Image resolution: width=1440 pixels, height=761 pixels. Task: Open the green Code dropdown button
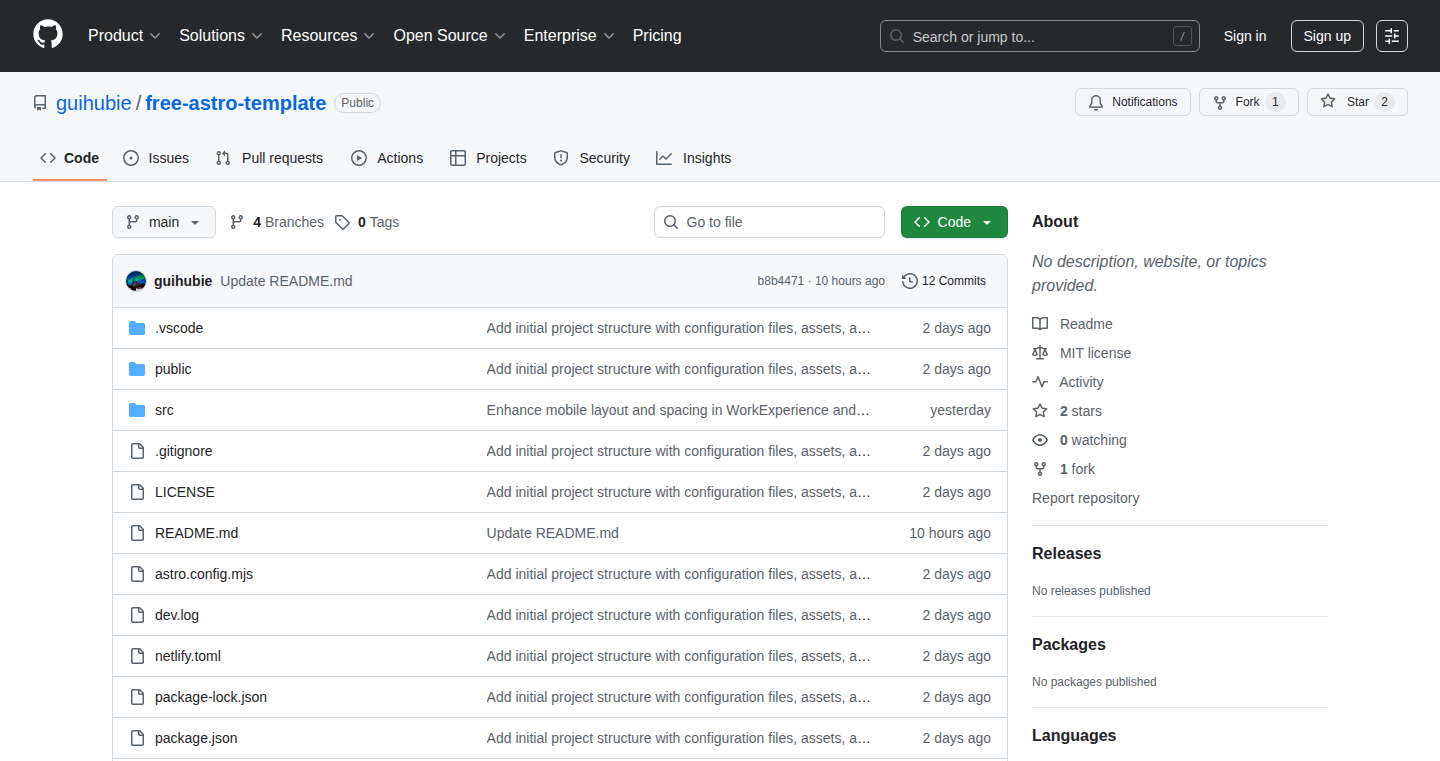[954, 222]
